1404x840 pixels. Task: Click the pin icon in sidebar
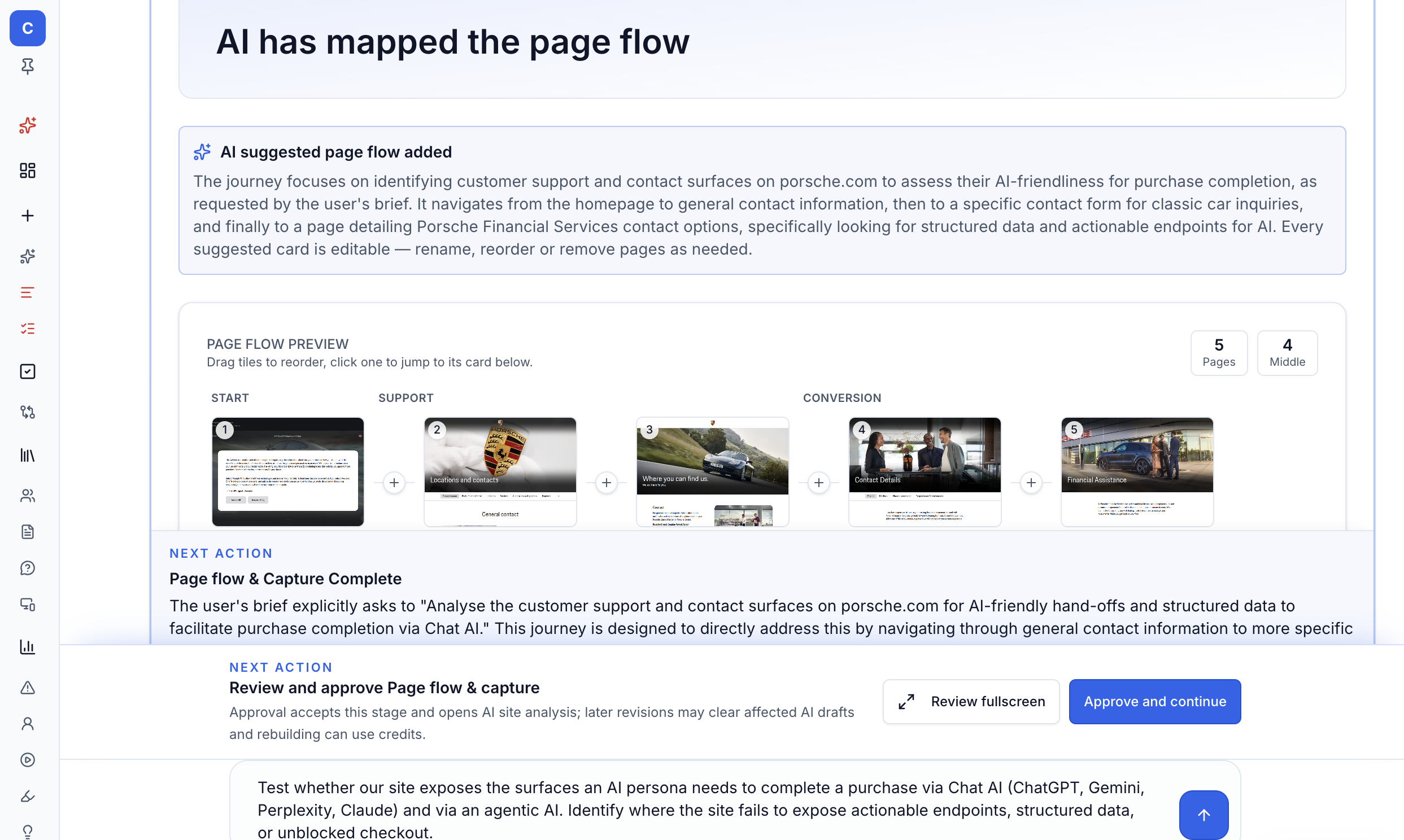27,66
